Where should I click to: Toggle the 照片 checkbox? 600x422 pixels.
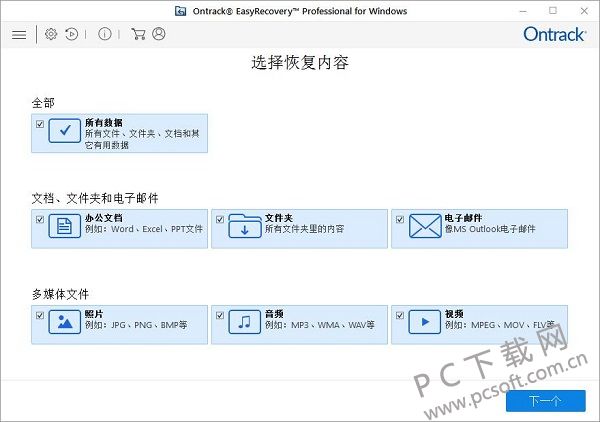tap(40, 315)
